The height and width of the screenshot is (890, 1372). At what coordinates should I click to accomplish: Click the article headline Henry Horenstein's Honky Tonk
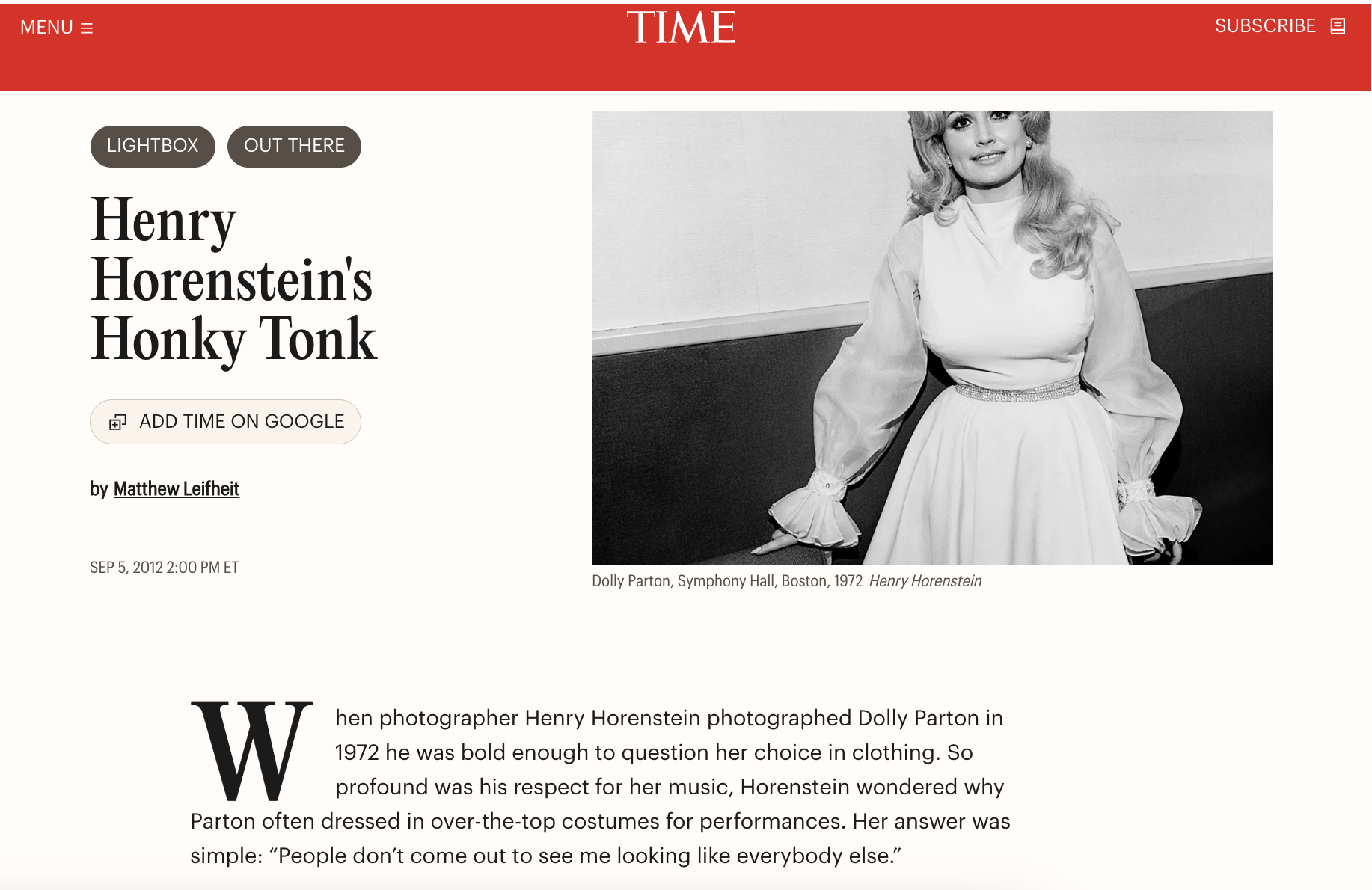233,280
